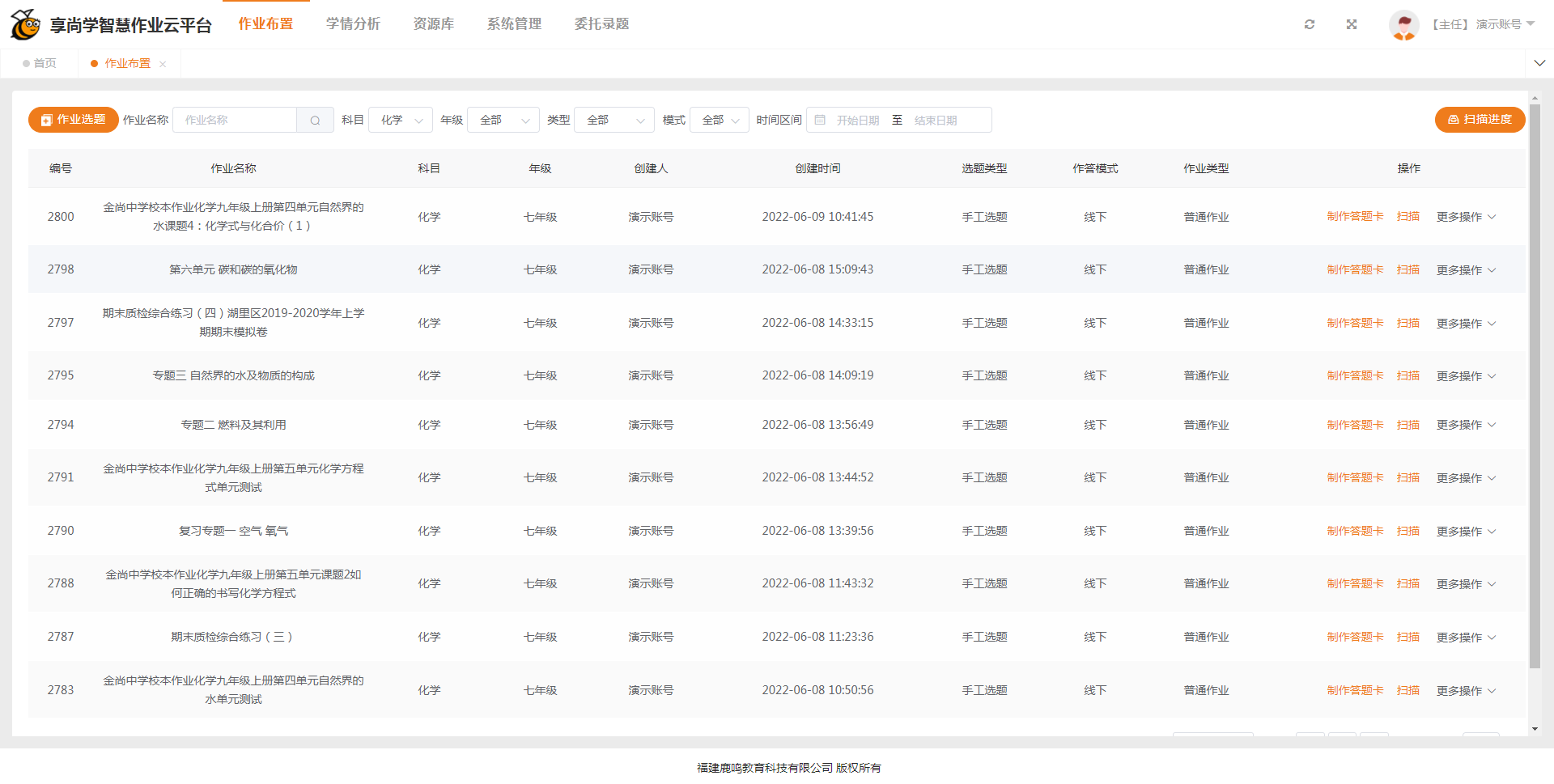This screenshot has width=1554, height=784.
Task: Click 扫描 for row 2791
Action: click(x=1408, y=478)
